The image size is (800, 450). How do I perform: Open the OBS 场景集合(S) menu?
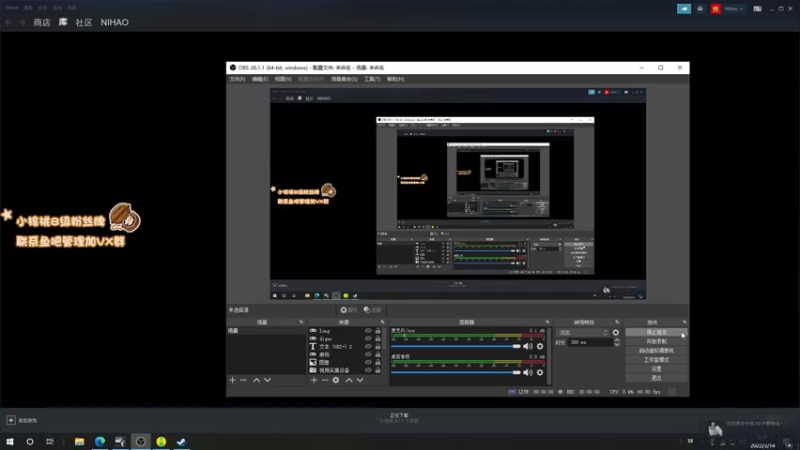[x=344, y=79]
